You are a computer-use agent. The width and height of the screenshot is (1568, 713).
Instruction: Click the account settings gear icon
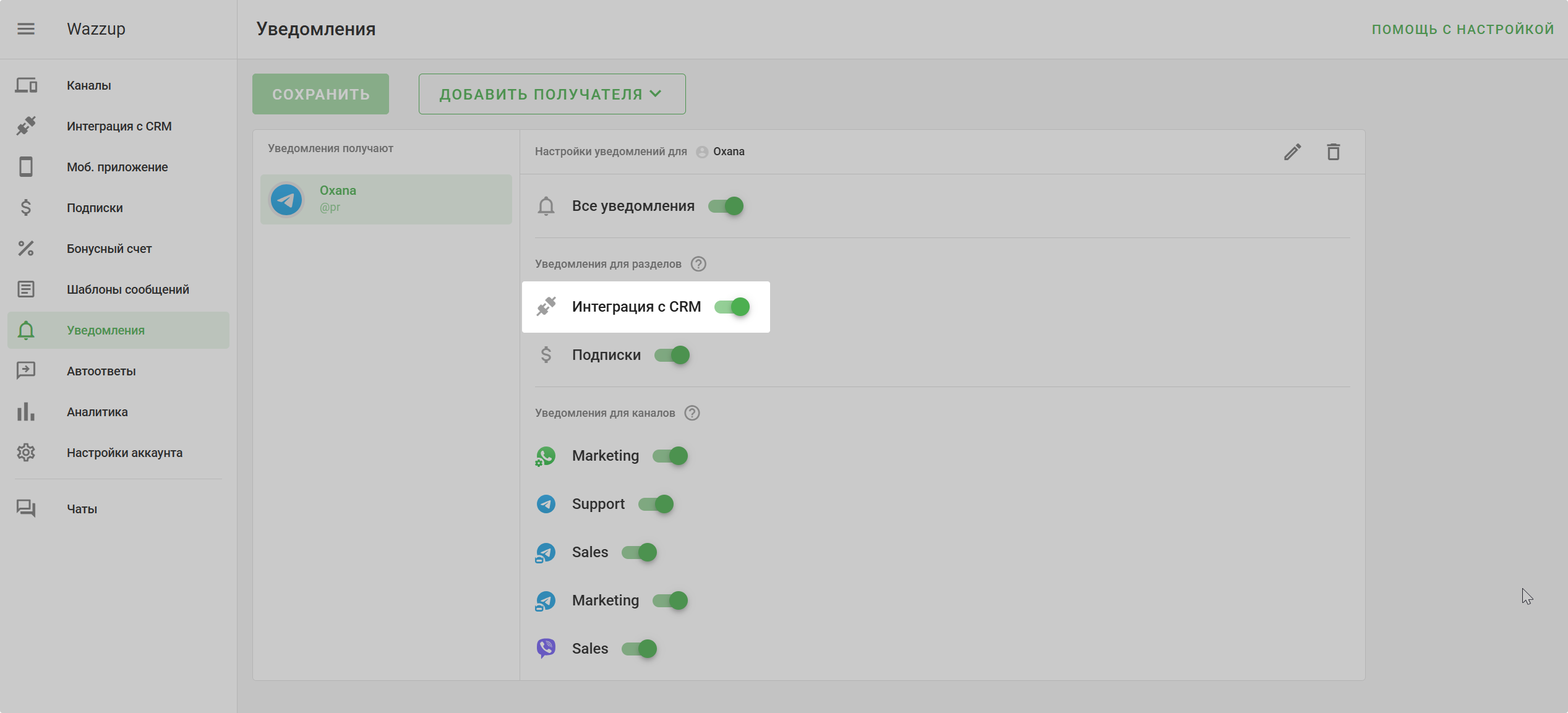point(26,453)
